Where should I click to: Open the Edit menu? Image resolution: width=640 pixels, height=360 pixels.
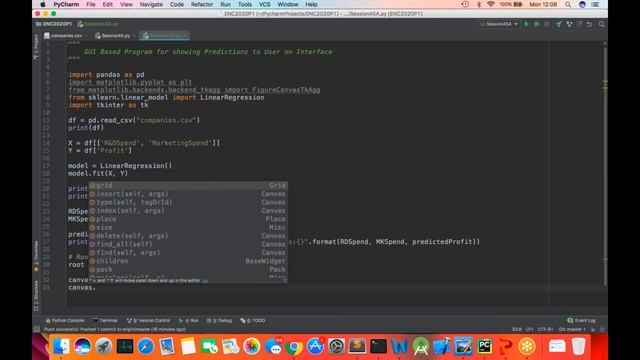tap(107, 4)
